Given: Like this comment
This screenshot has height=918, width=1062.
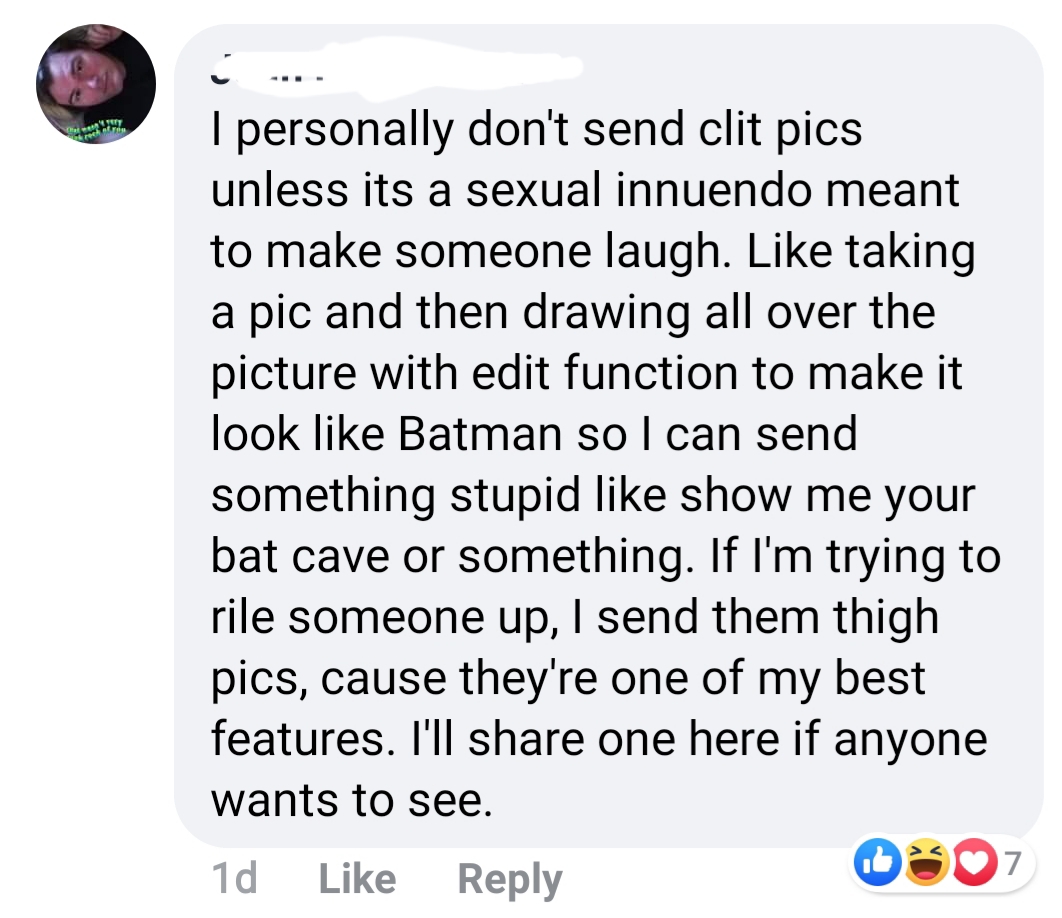Looking at the screenshot, I should coord(357,879).
